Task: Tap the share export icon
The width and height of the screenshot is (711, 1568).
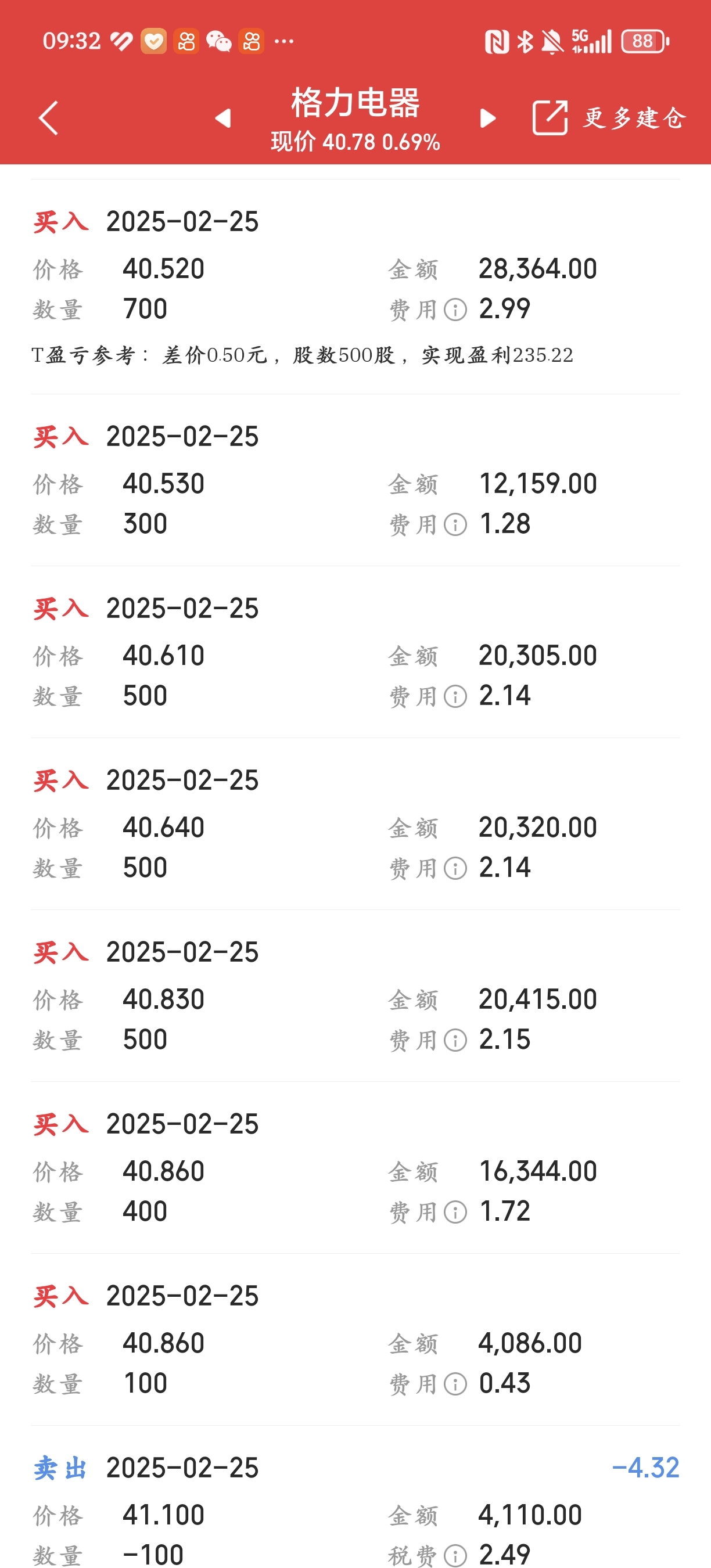Action: point(550,117)
